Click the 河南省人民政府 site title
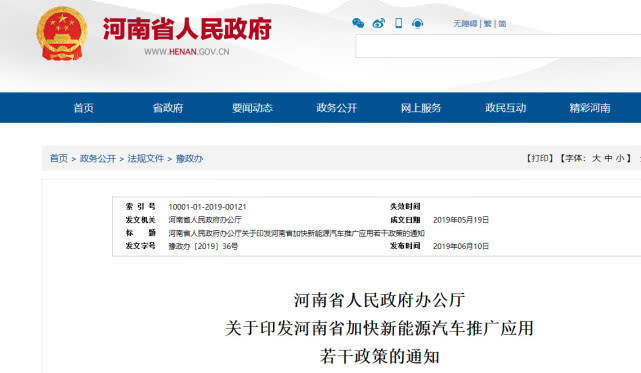This screenshot has height=373, width=641. point(187,29)
